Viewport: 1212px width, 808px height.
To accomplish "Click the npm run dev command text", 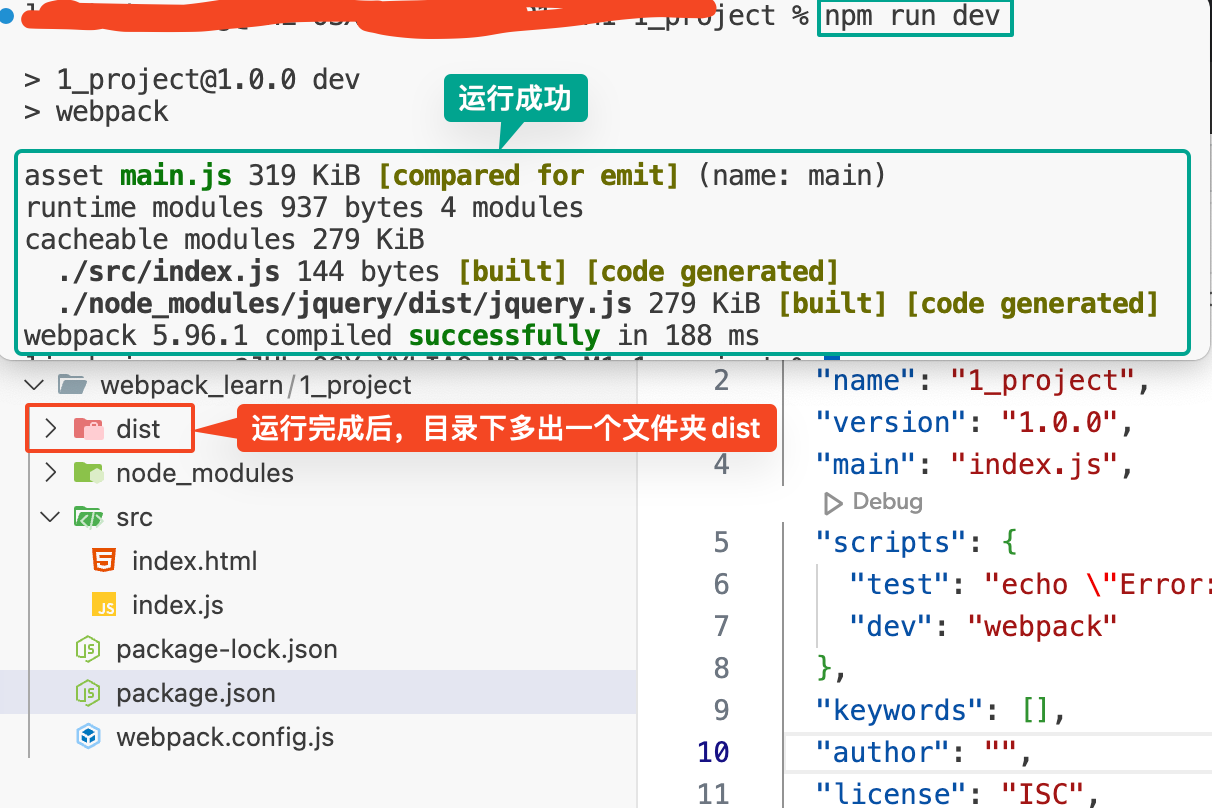I will tap(914, 16).
